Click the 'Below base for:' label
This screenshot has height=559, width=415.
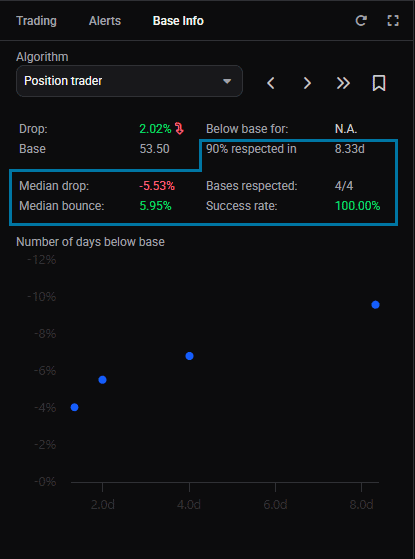(x=247, y=129)
